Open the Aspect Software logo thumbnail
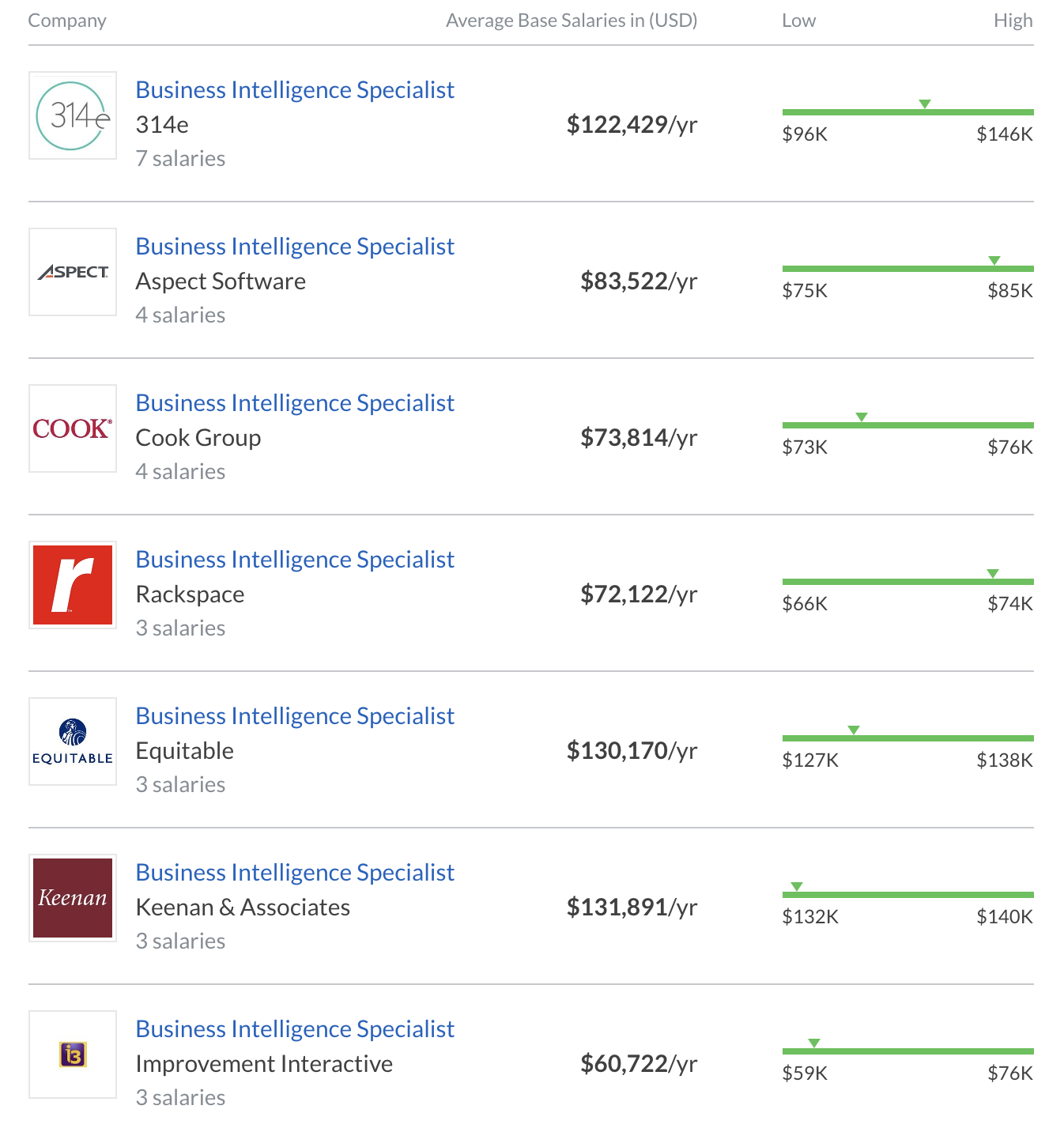The image size is (1064, 1132). (73, 272)
